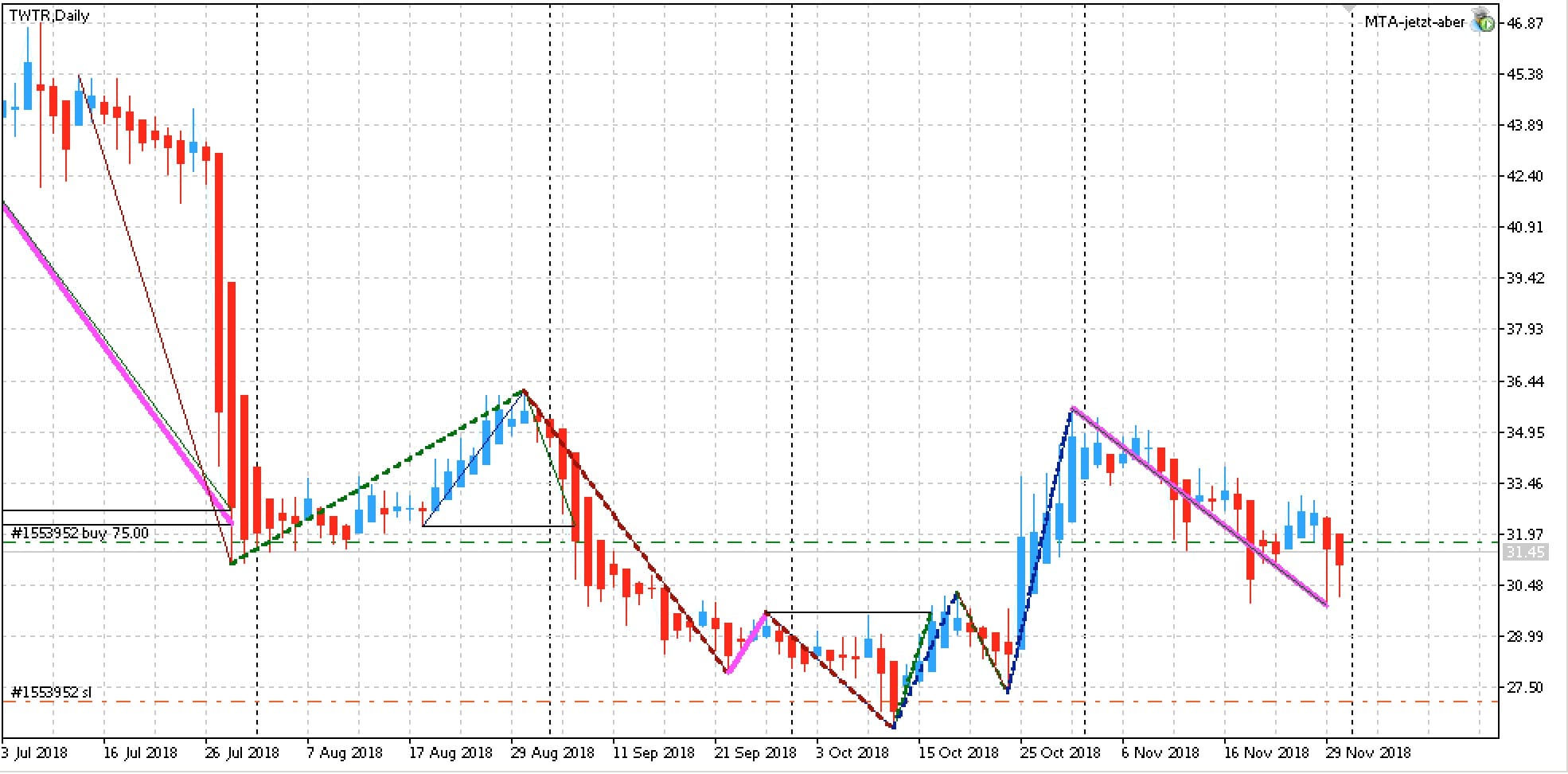Select the #1553952 buy 75.00 order label

(80, 534)
